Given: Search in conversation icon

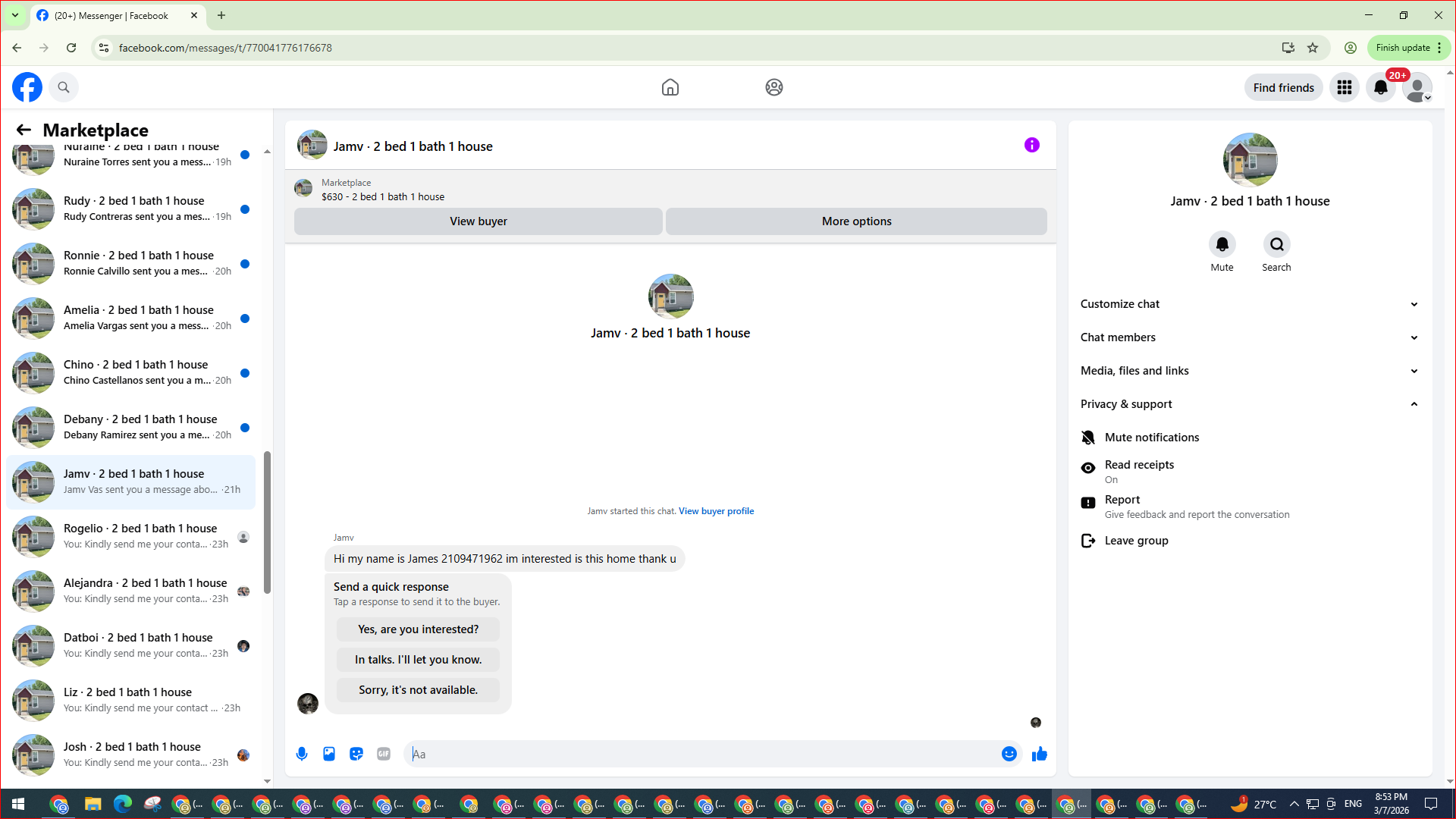Looking at the screenshot, I should point(1277,244).
